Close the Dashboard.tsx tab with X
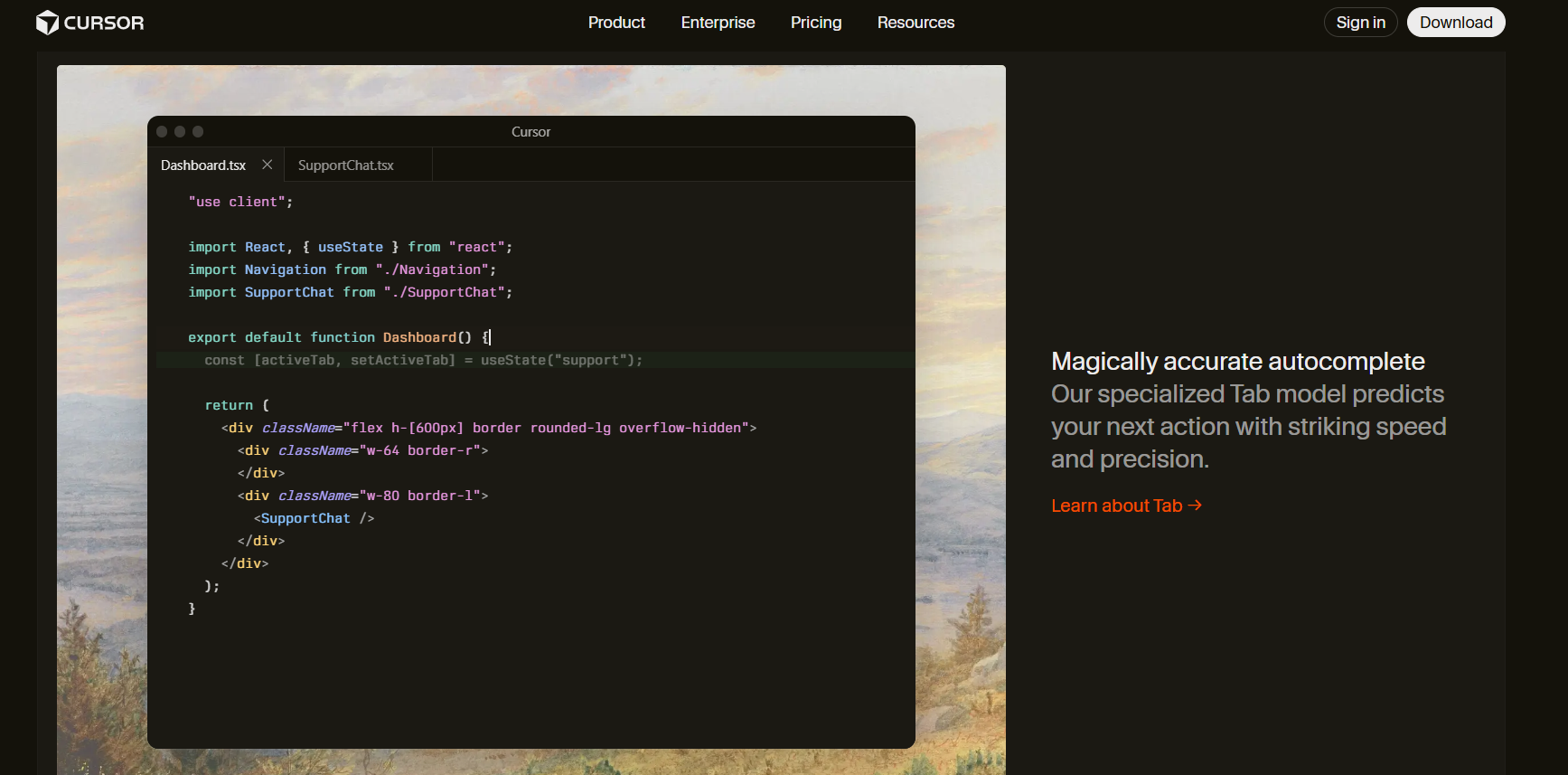The image size is (1568, 775). tap(267, 165)
